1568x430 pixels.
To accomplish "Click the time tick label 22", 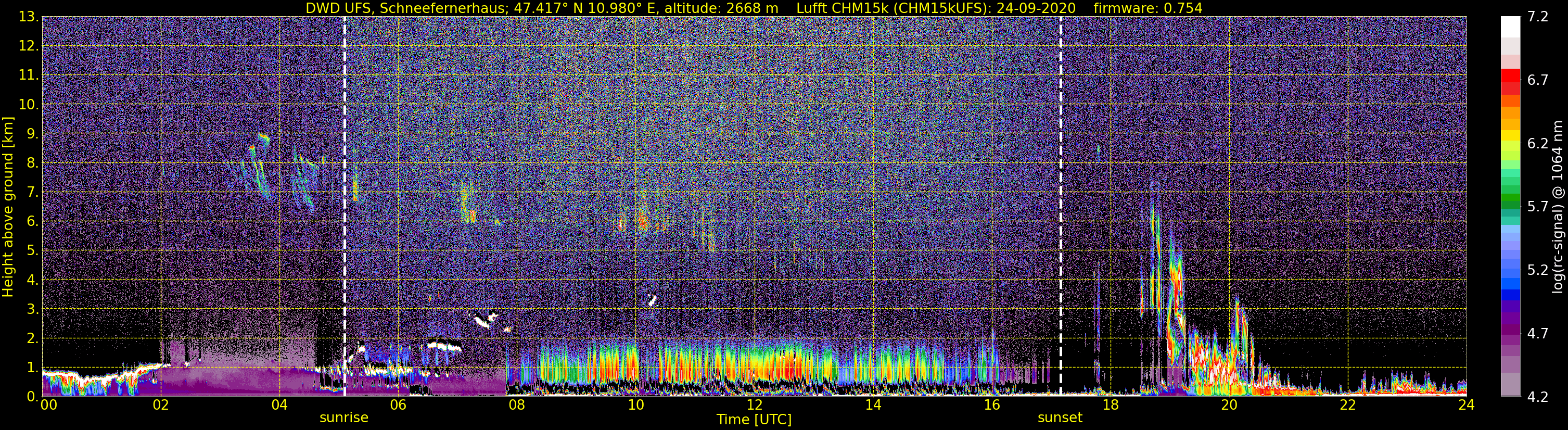I will [x=1348, y=405].
